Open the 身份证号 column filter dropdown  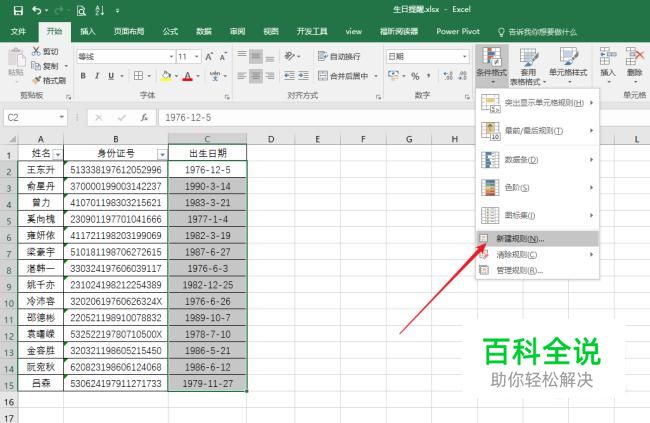pyautogui.click(x=162, y=153)
